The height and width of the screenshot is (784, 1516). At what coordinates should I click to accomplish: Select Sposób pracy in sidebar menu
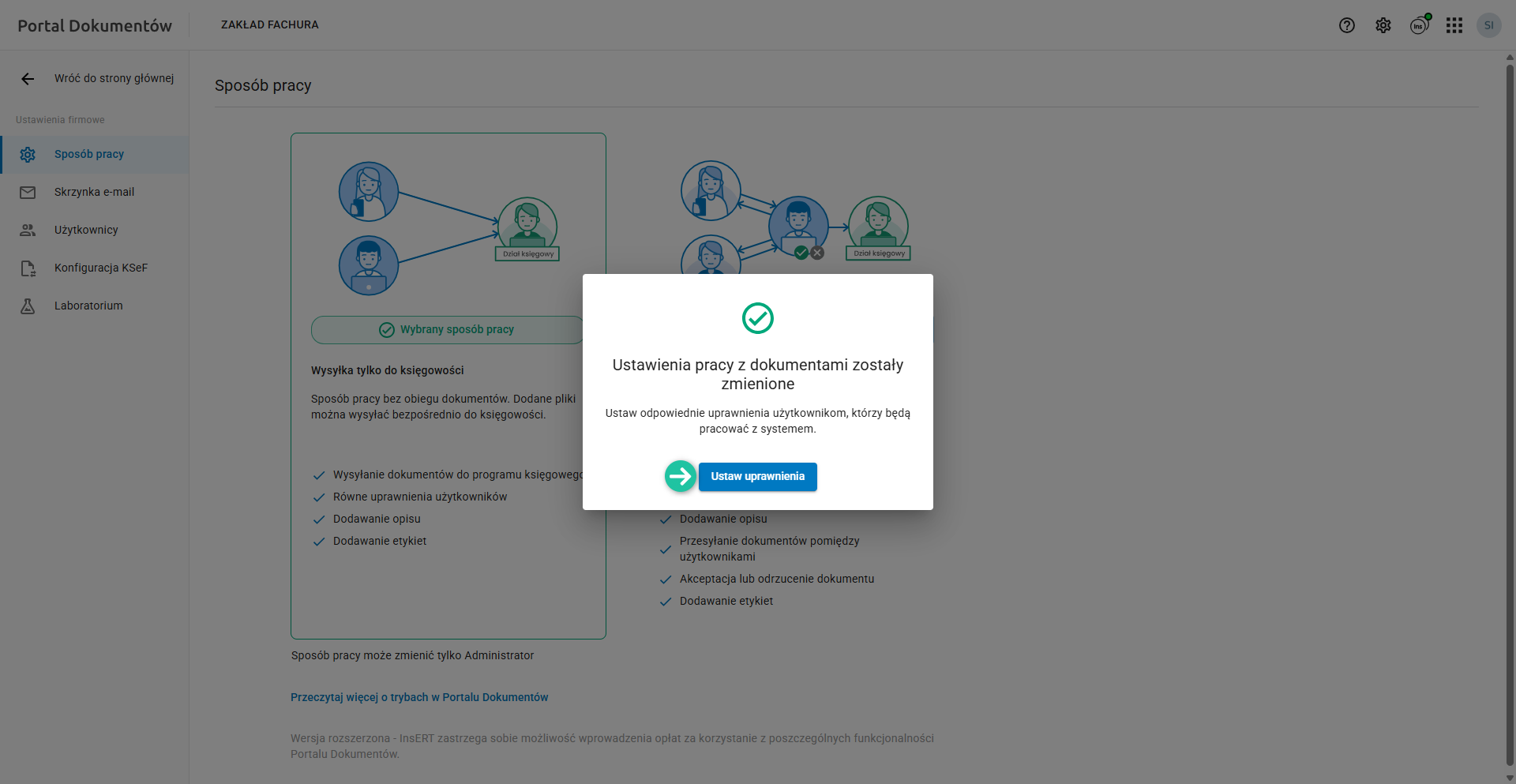pos(89,155)
